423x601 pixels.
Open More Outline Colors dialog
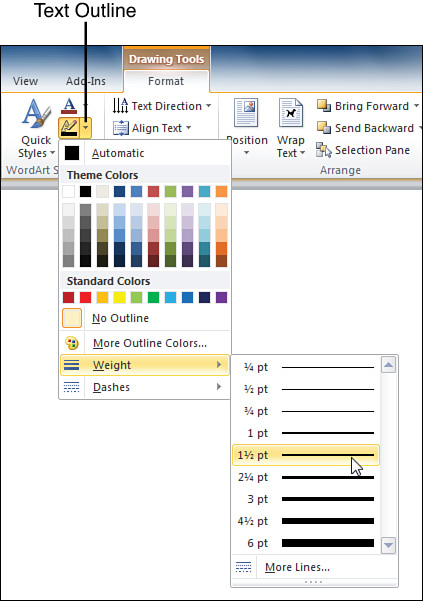pos(145,343)
